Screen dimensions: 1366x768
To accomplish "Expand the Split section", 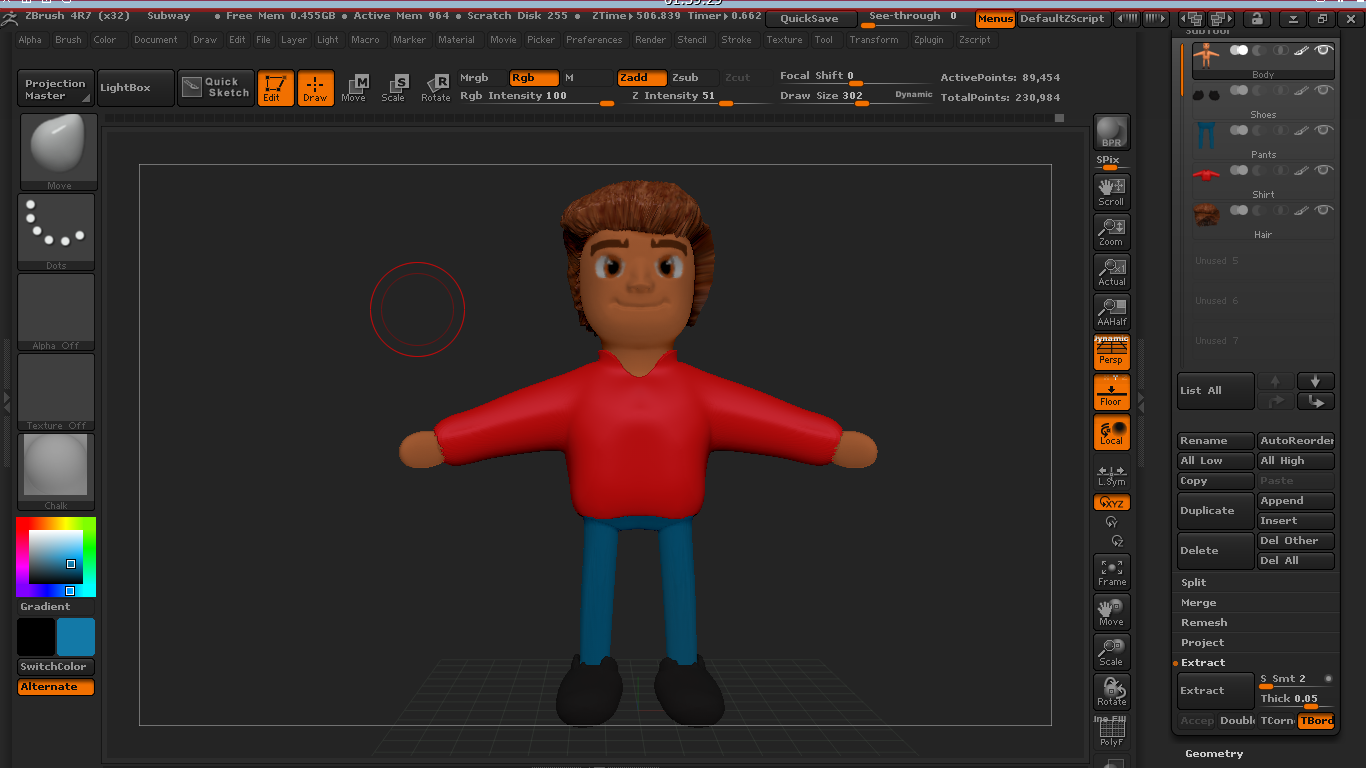I will (1194, 582).
